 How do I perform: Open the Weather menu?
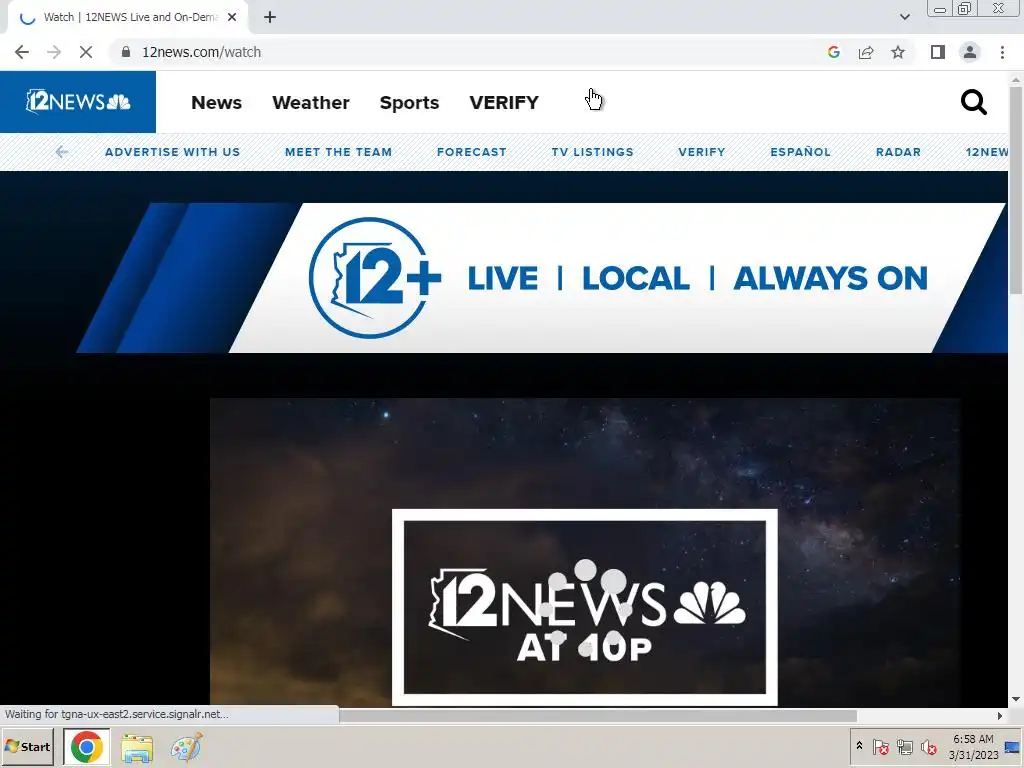click(311, 103)
